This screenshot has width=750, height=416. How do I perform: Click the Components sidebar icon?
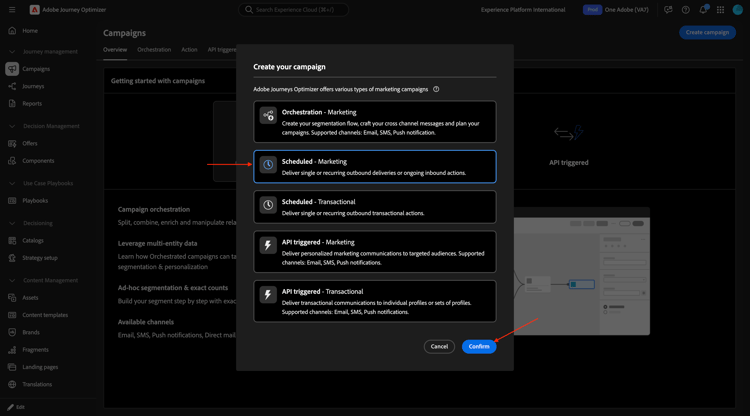[x=12, y=161]
